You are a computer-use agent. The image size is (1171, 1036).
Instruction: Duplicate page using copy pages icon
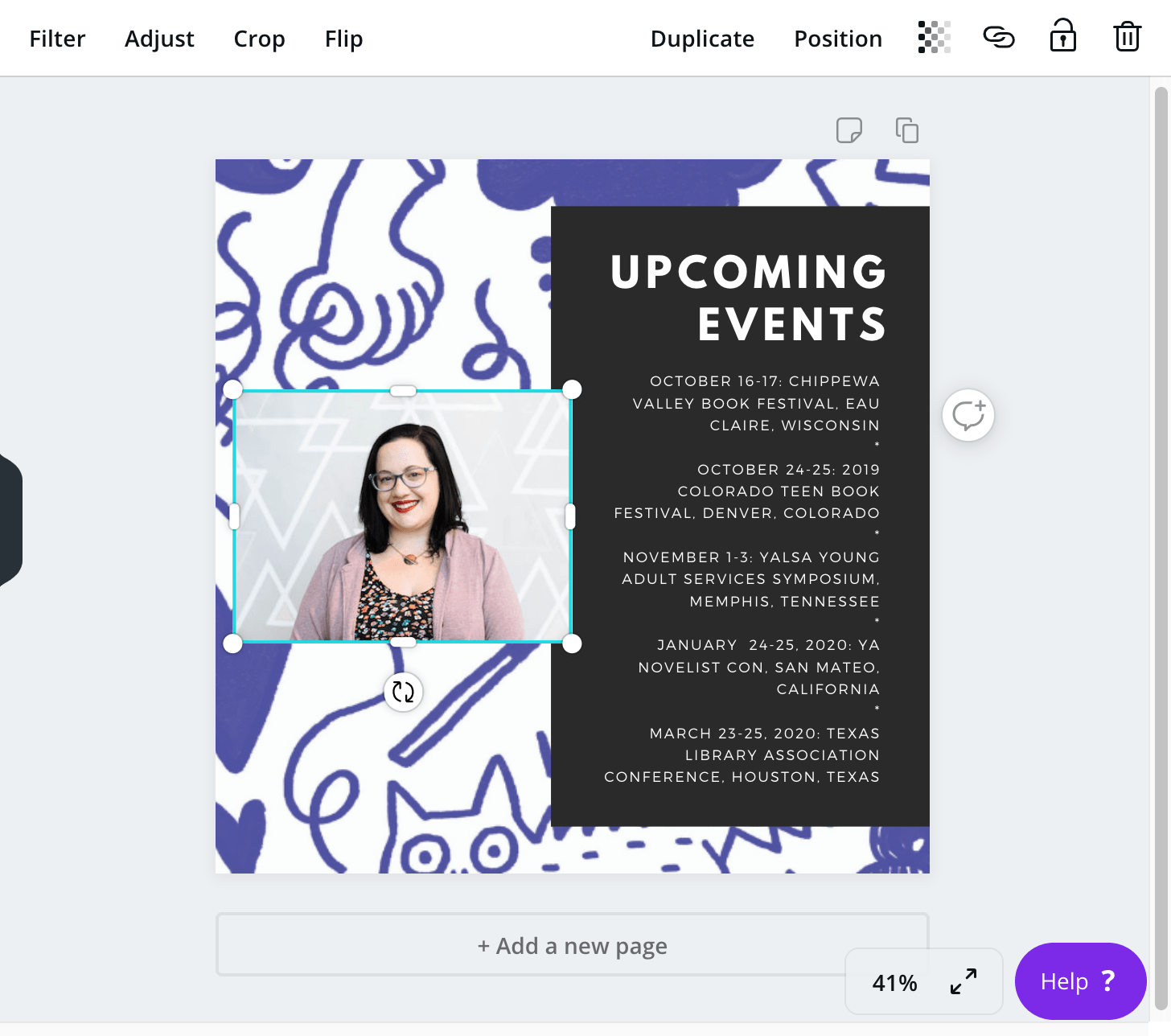tap(907, 130)
